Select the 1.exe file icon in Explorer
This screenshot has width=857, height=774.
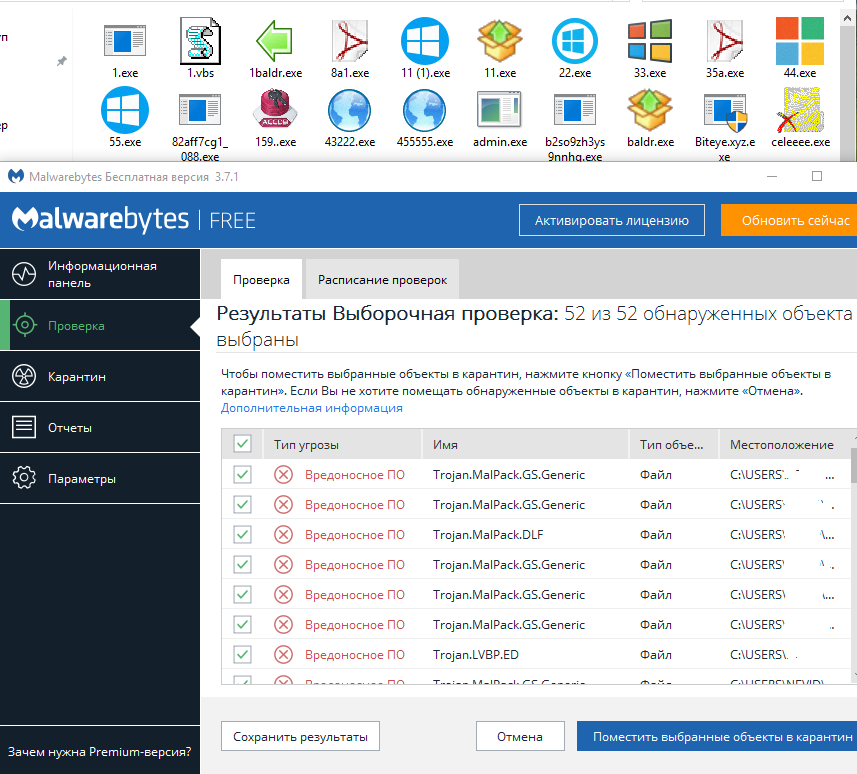(125, 41)
